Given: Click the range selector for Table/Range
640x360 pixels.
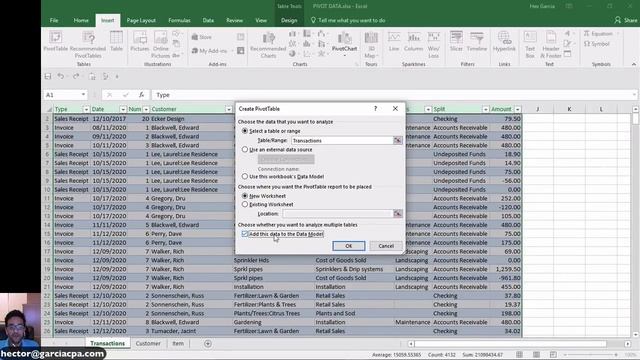Looking at the screenshot, I should coord(397,140).
